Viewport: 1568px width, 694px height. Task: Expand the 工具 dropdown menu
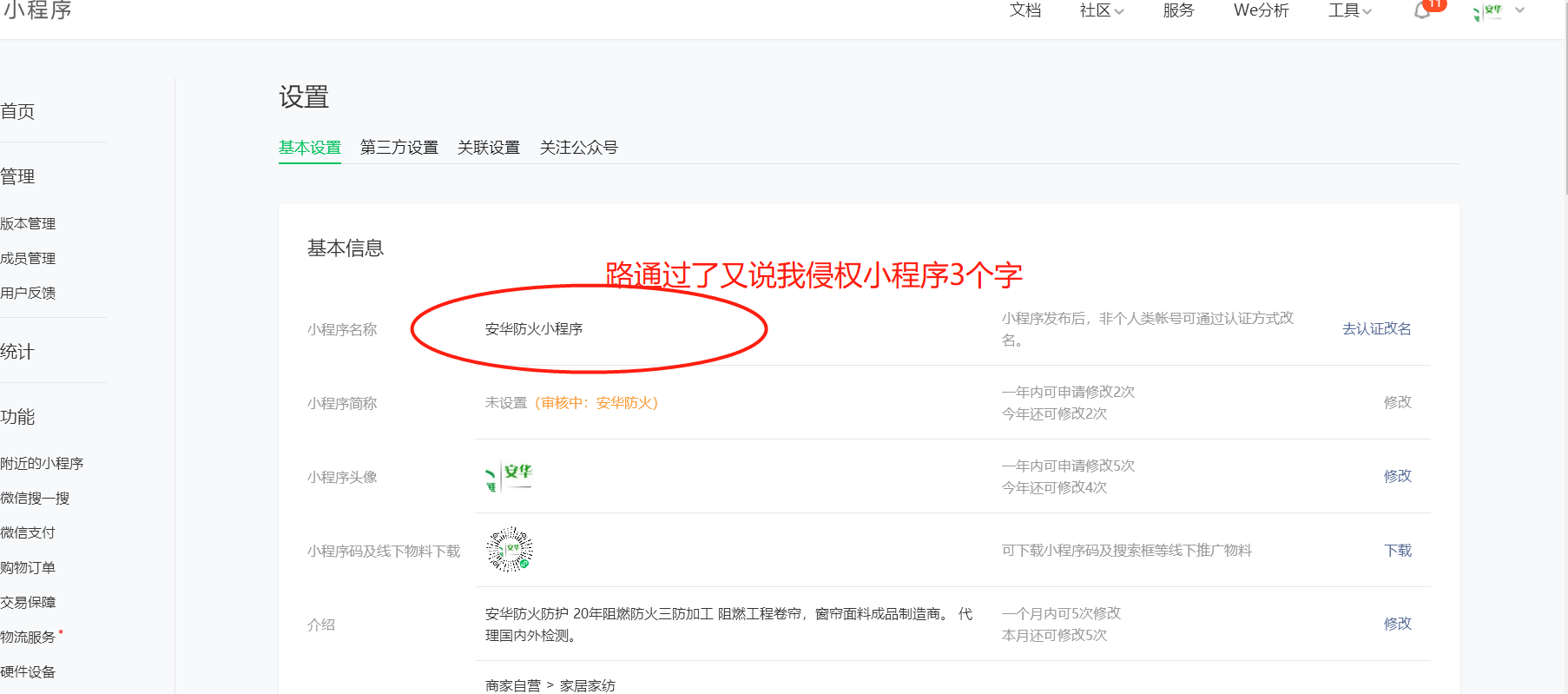(1350, 10)
